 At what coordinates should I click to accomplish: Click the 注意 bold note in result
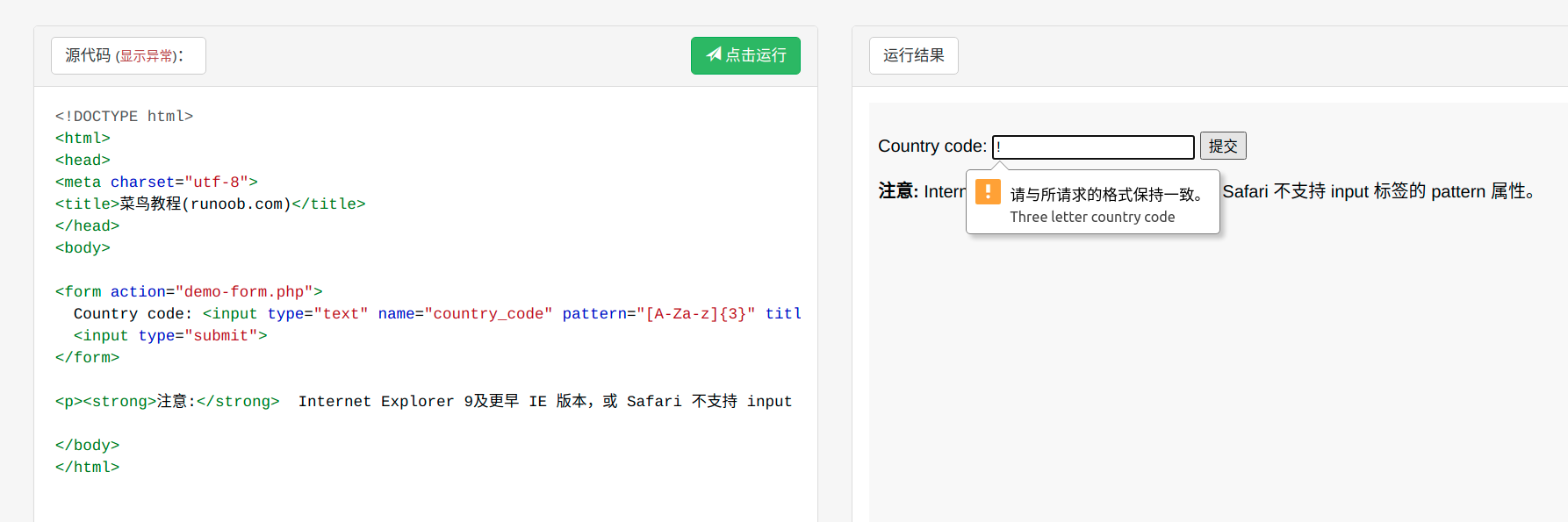click(898, 190)
